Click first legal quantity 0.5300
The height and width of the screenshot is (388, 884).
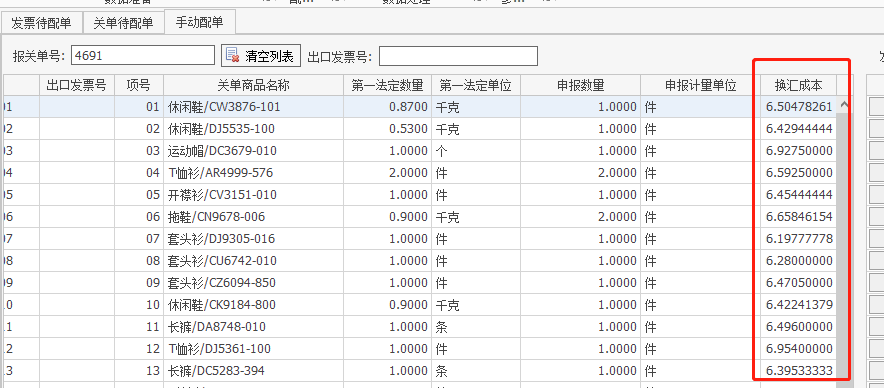click(x=408, y=129)
